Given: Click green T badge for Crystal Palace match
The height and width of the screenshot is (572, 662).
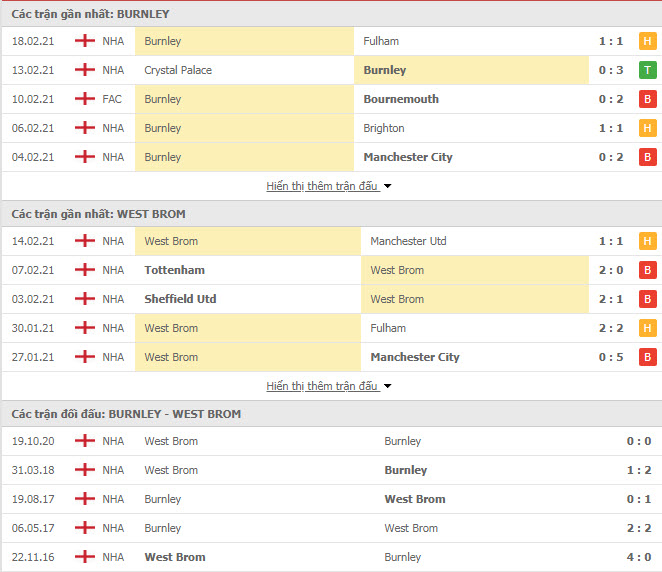Looking at the screenshot, I should (648, 70).
